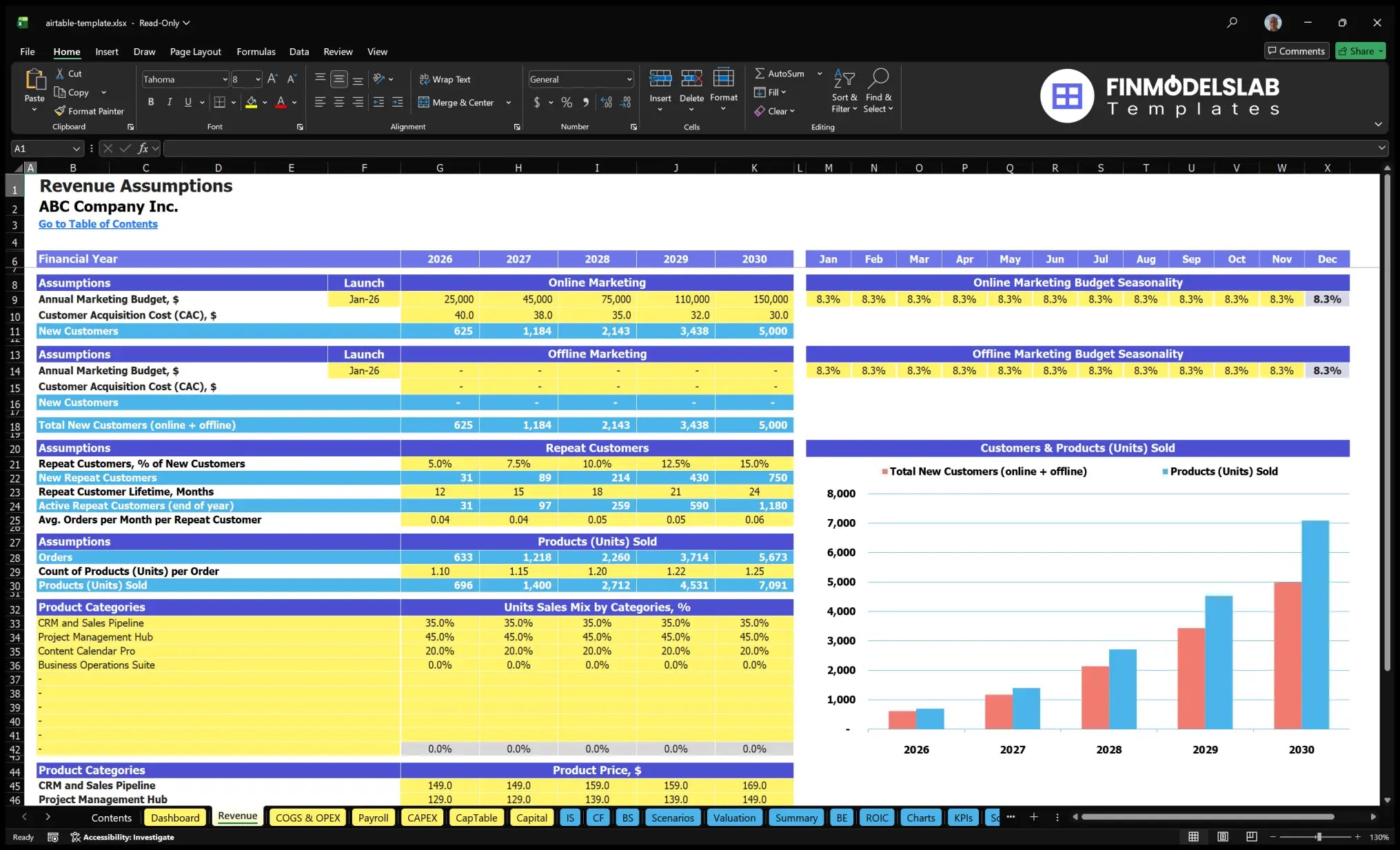
Task: Open the General number format dropdown
Action: [629, 79]
